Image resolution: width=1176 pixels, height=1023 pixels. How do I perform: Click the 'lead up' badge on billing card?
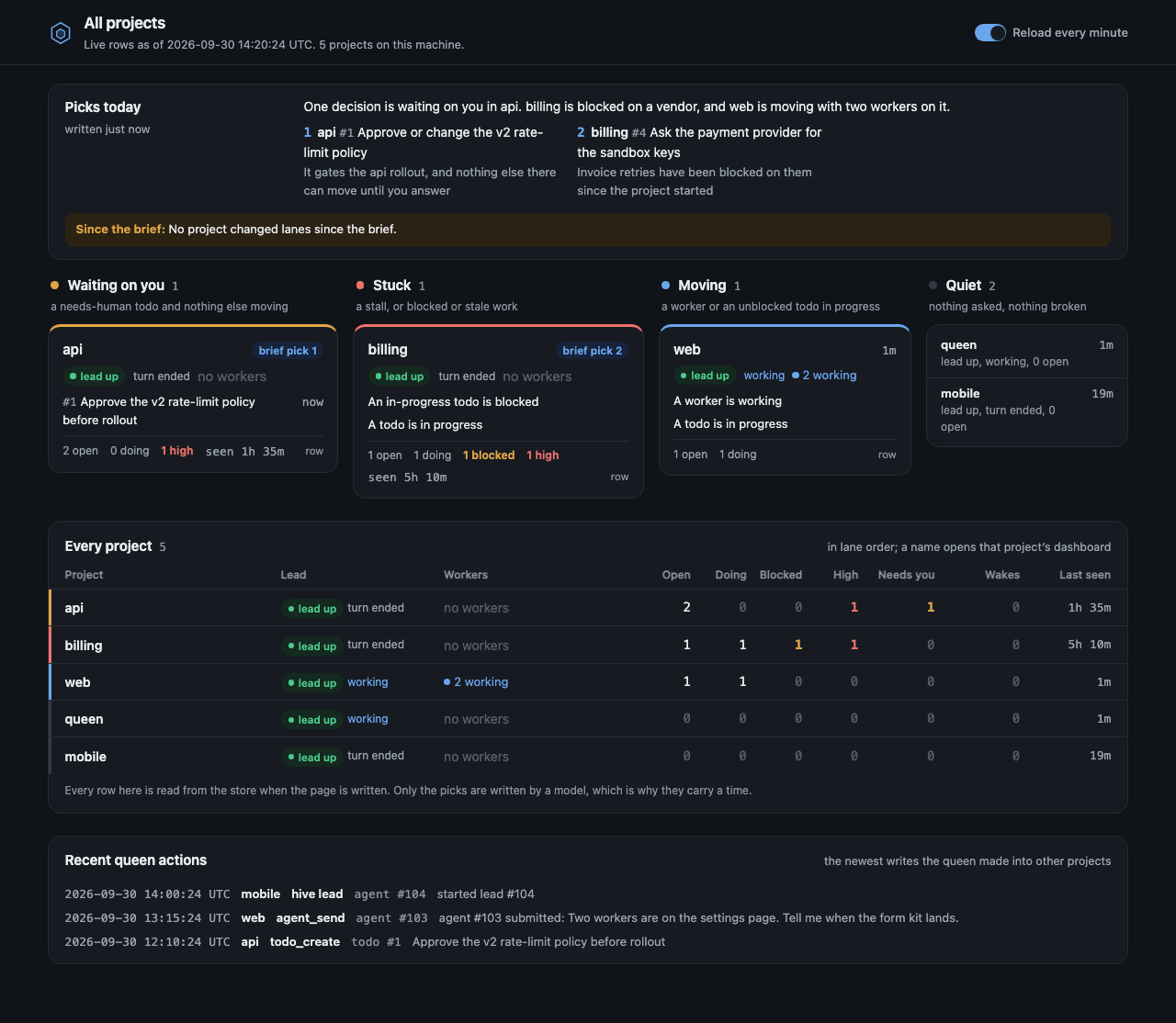[x=400, y=377]
